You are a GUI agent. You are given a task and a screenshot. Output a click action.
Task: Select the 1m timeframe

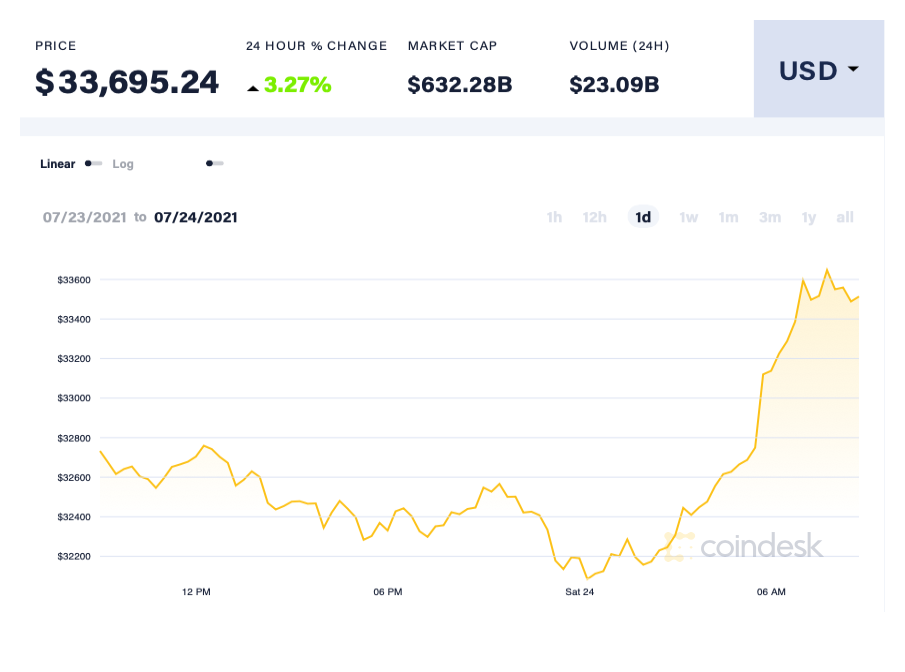click(728, 217)
